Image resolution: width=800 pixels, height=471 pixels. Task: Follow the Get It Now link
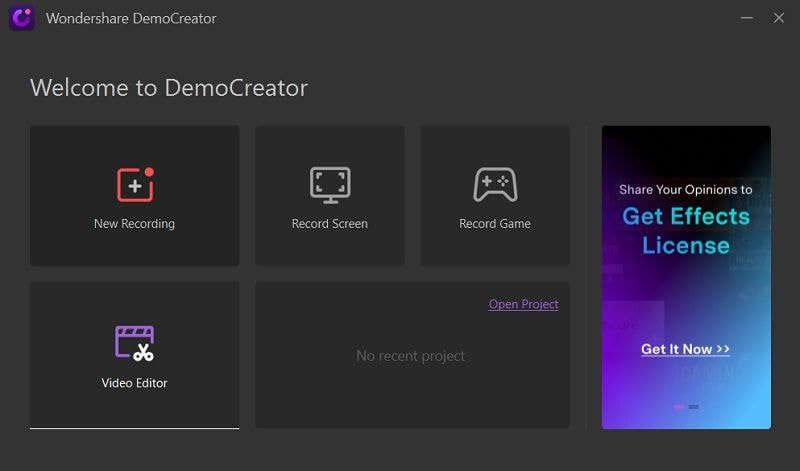[x=685, y=349]
